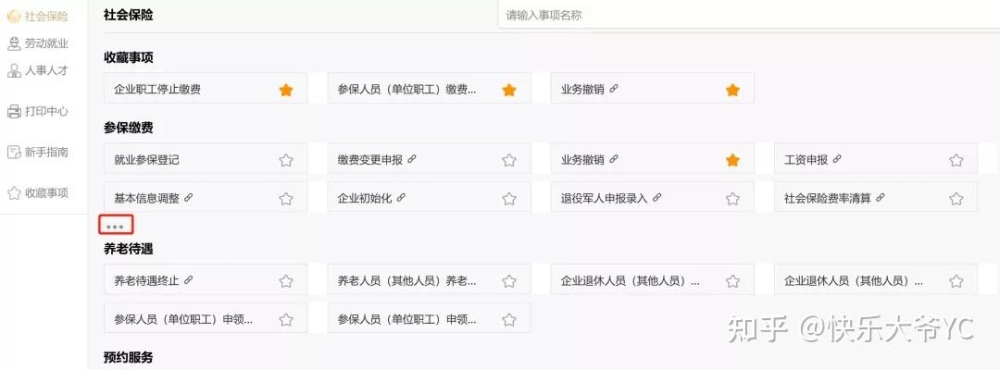Screen dimensions: 1000x370
Task: Click the link icon next to 企业初始化
Action: (401, 198)
